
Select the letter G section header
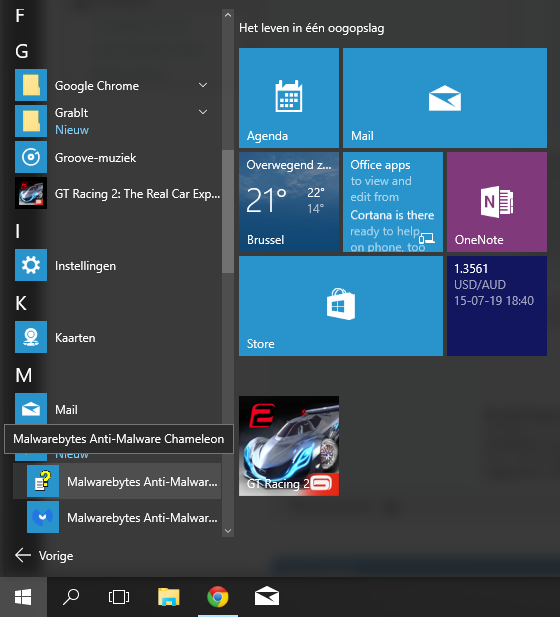[x=22, y=51]
